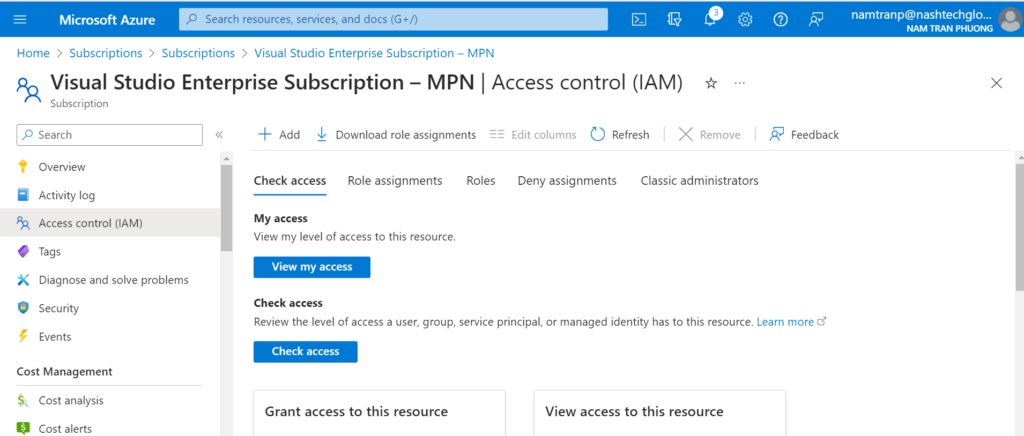
Task: Click Add in the command bar
Action: point(278,135)
